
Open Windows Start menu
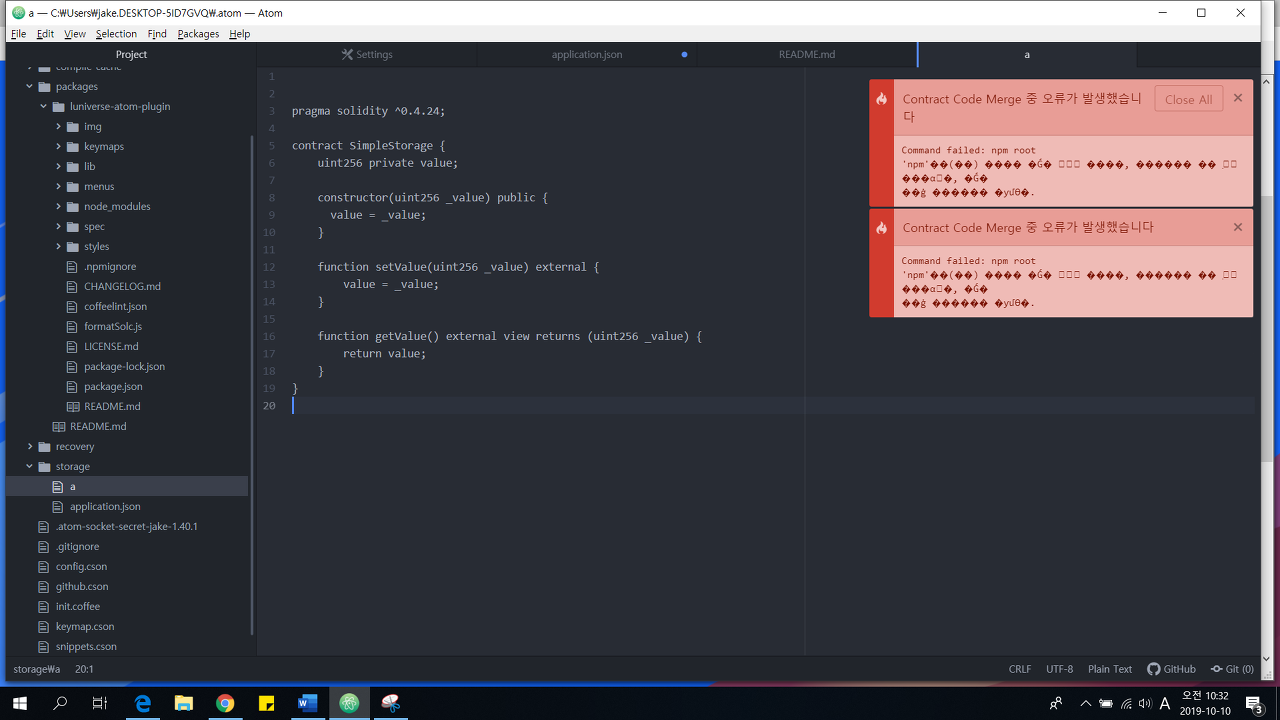point(20,703)
